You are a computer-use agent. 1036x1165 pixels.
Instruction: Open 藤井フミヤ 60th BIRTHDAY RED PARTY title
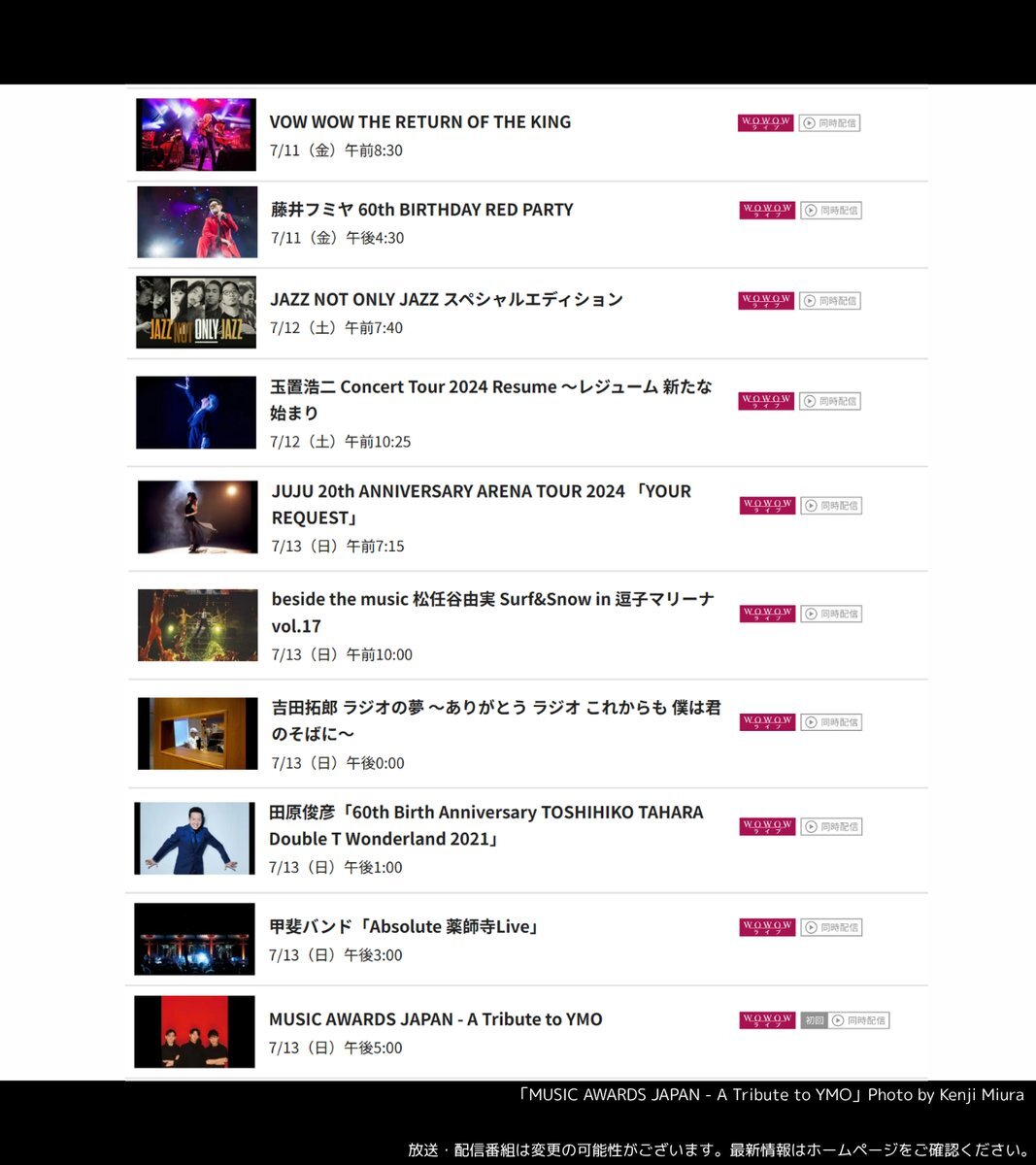(x=422, y=210)
